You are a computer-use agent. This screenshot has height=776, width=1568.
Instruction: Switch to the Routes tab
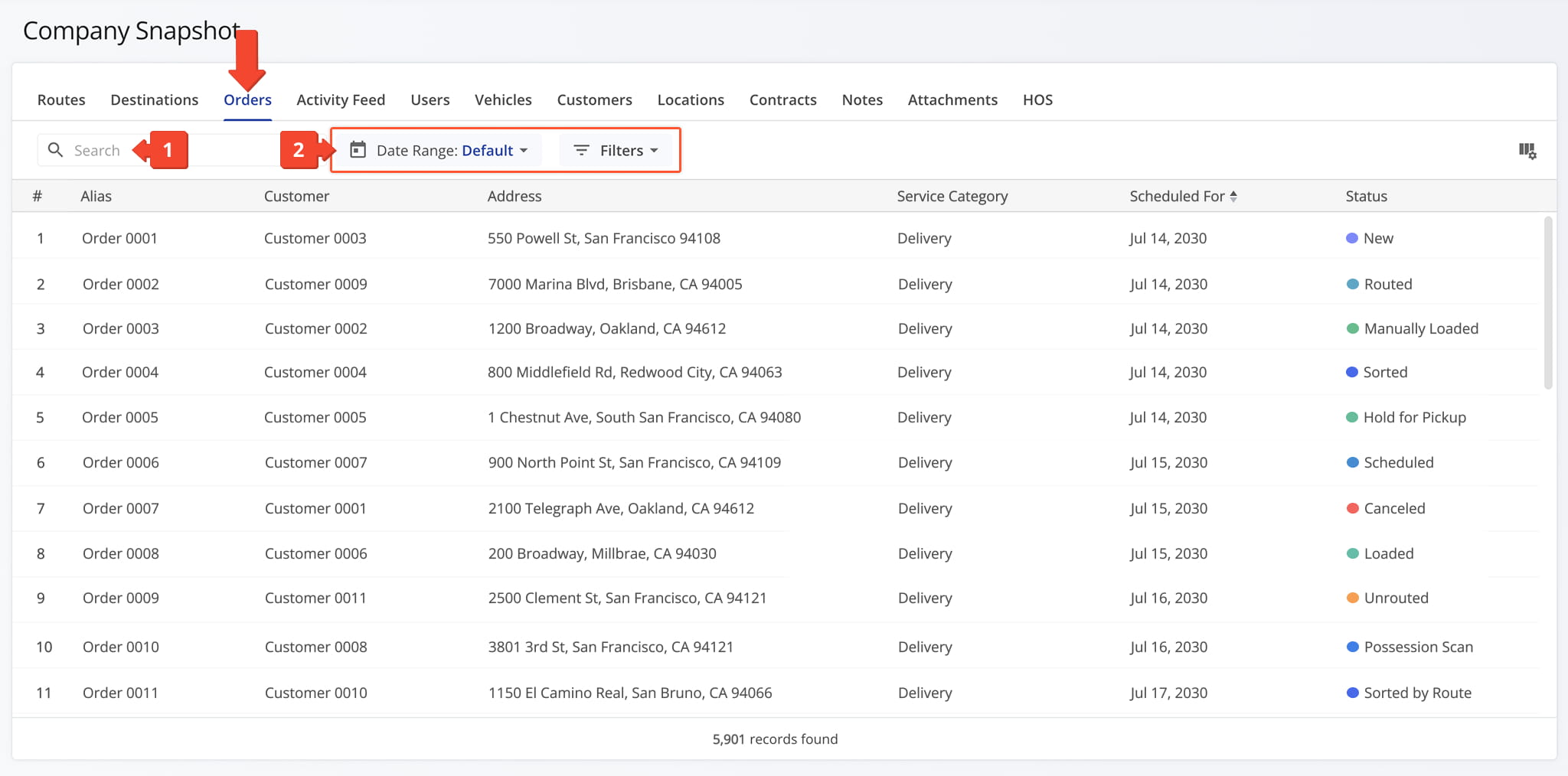pyautogui.click(x=61, y=99)
